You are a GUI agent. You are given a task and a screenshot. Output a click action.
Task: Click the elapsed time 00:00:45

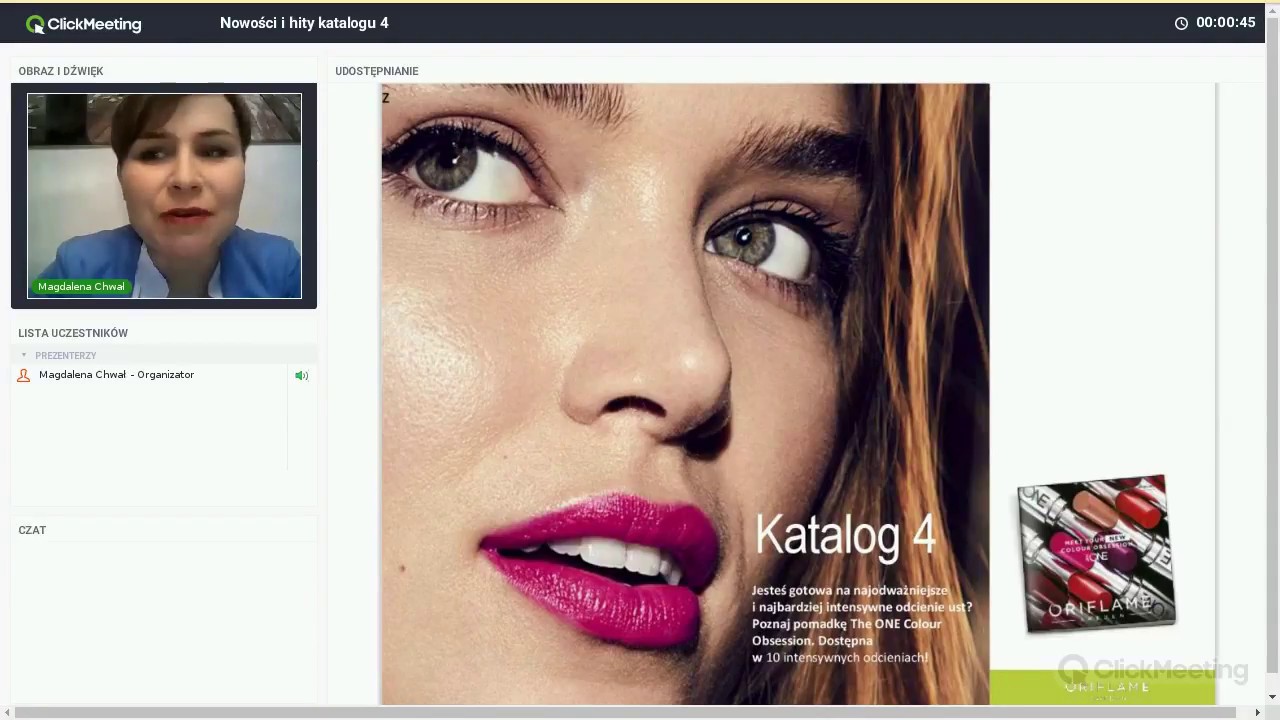[1226, 23]
